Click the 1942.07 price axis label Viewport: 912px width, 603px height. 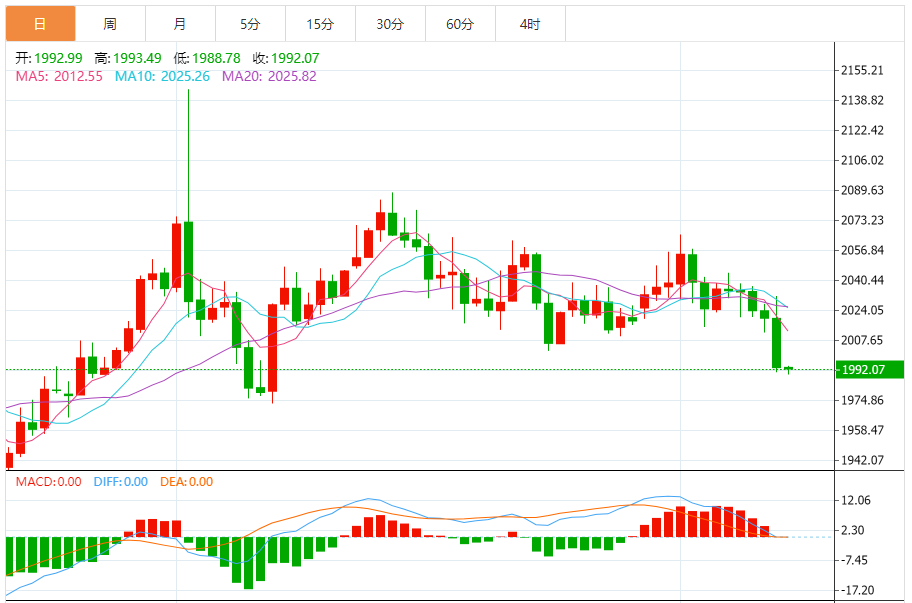pyautogui.click(x=862, y=460)
